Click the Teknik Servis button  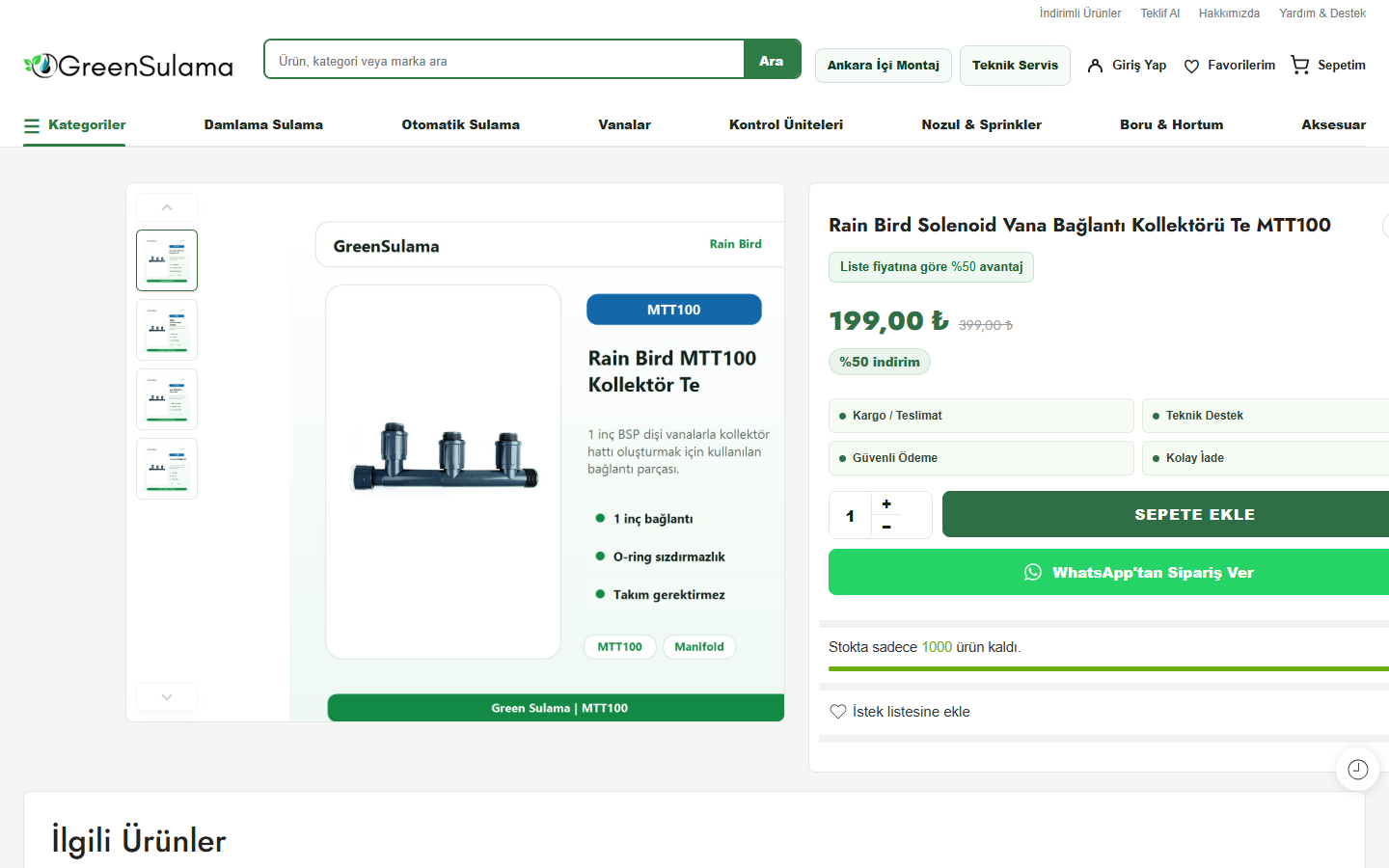tap(1016, 66)
